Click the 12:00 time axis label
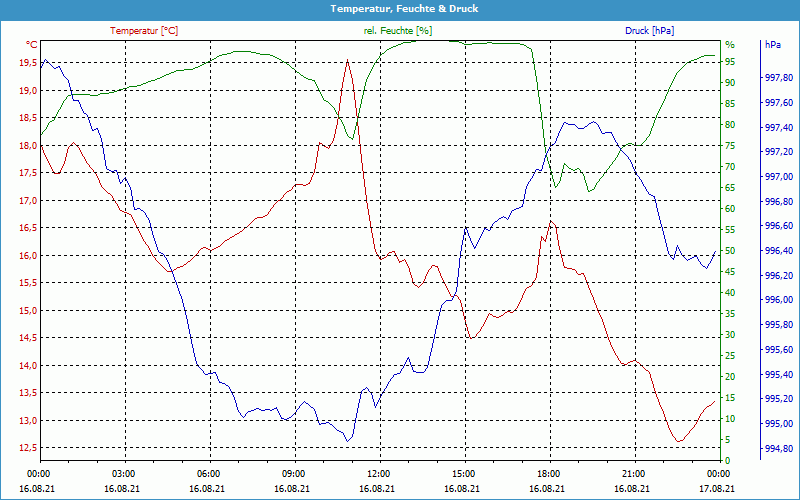Viewport: 800px width, 500px height. pyautogui.click(x=378, y=473)
